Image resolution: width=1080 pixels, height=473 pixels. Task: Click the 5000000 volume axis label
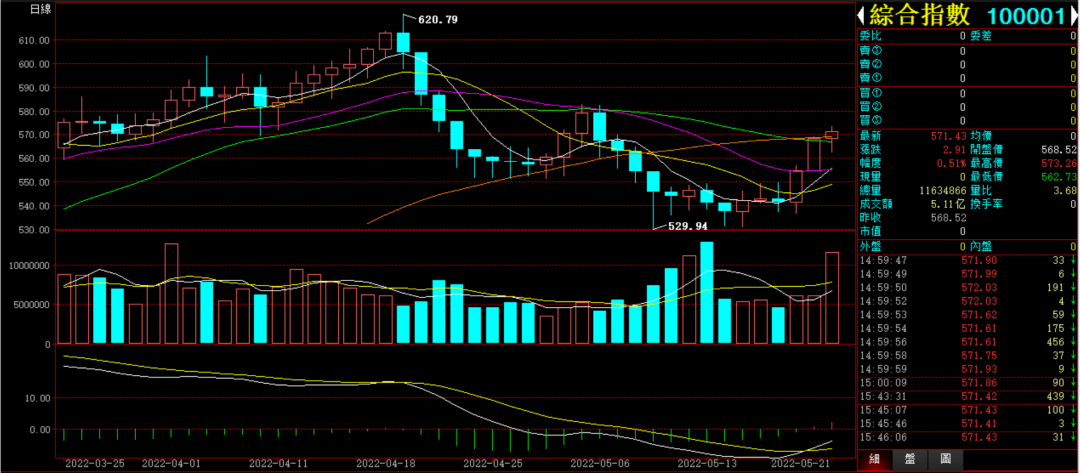click(x=32, y=304)
